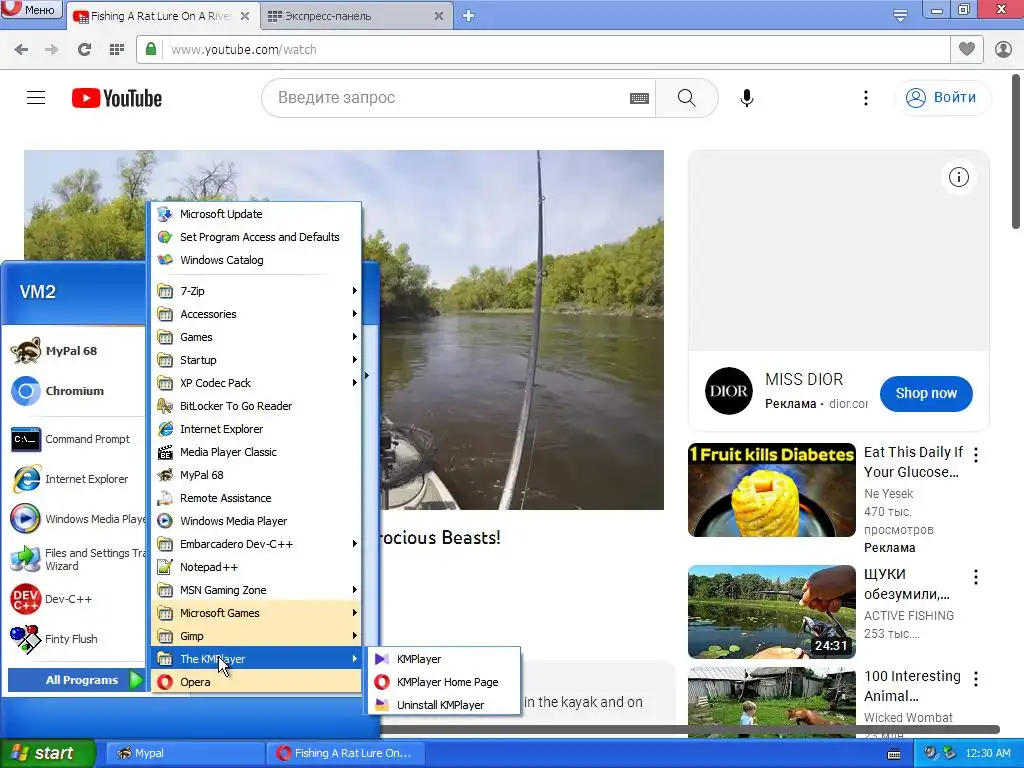Viewport: 1024px width, 768px height.
Task: Open the MISS DIOR ad title
Action: tap(804, 379)
